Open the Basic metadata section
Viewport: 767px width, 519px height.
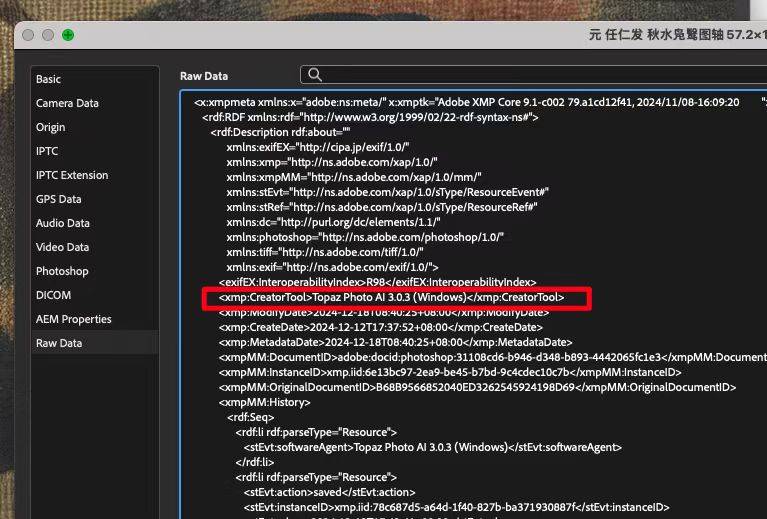(x=49, y=79)
